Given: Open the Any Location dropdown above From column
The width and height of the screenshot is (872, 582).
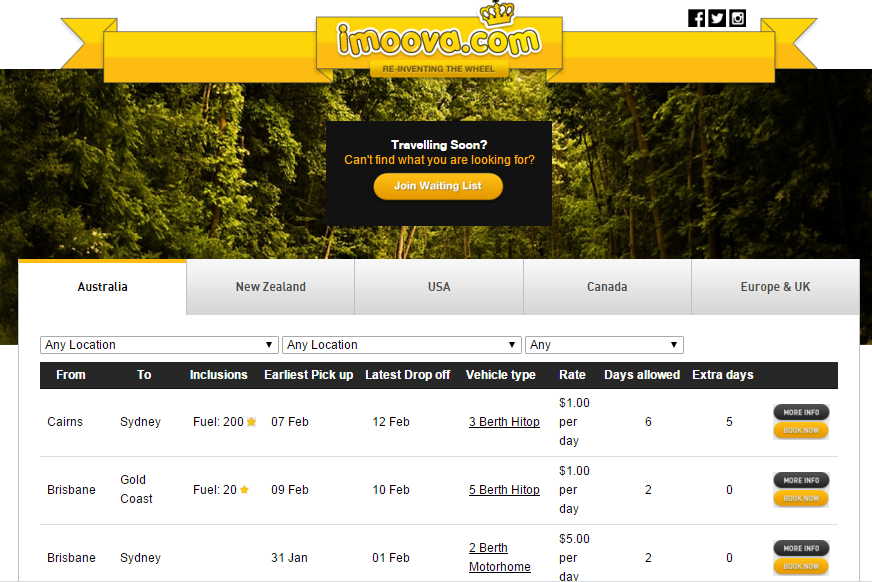Looking at the screenshot, I should 159,345.
